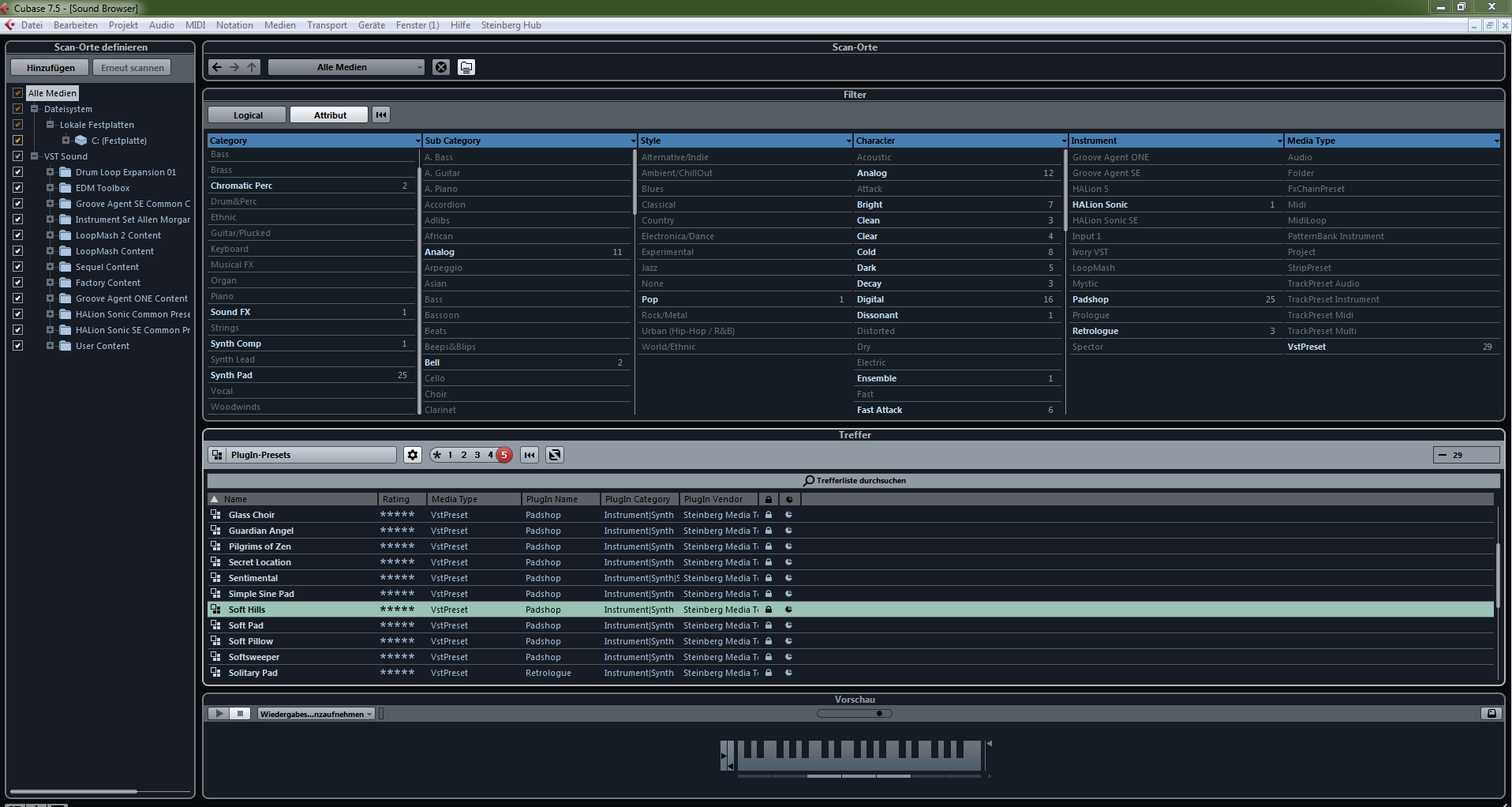Click the Trefferliste durchsuchen search field

click(854, 481)
